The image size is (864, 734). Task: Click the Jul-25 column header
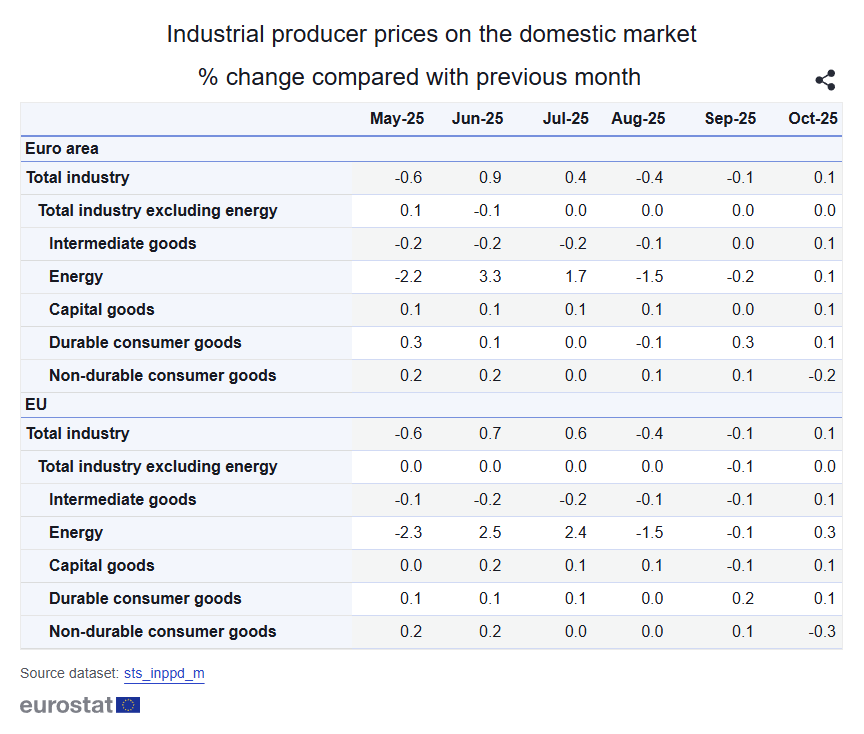[x=565, y=119]
